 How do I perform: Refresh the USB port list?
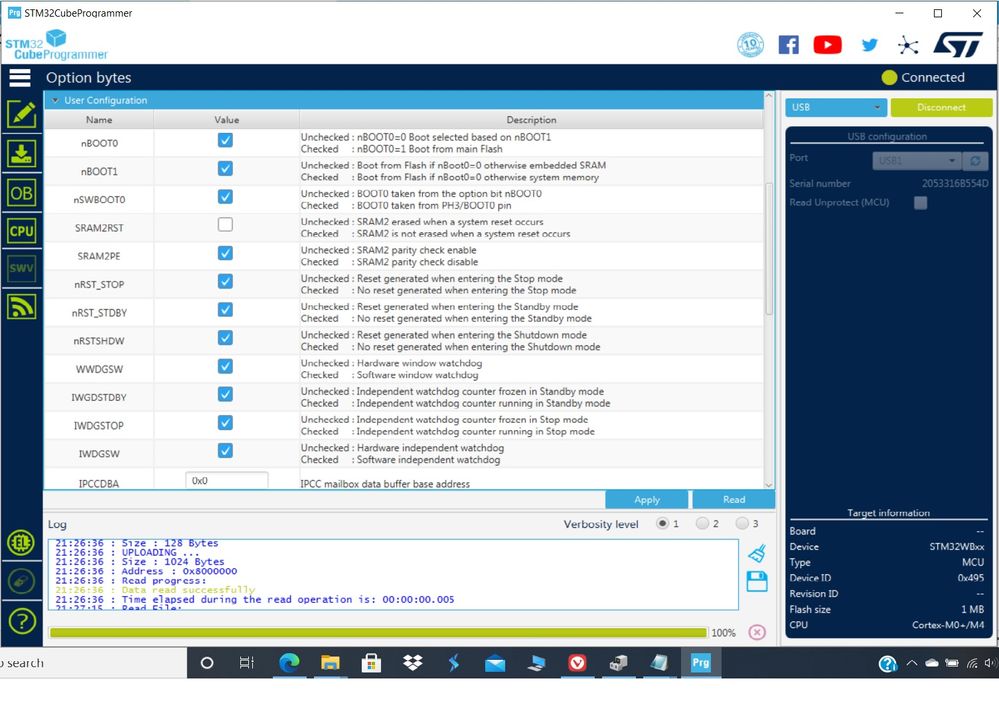tap(975, 161)
